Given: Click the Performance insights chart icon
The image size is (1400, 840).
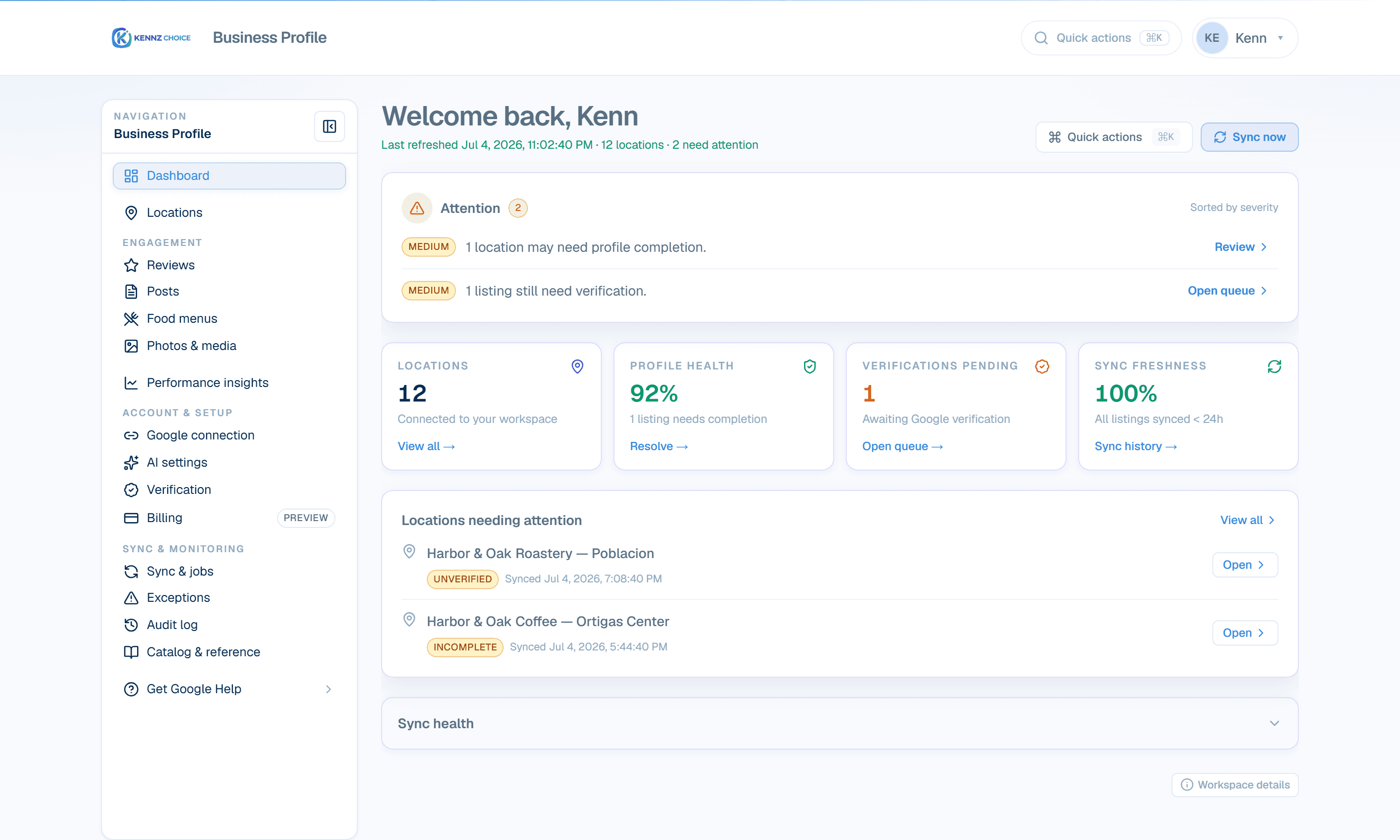Looking at the screenshot, I should [131, 383].
